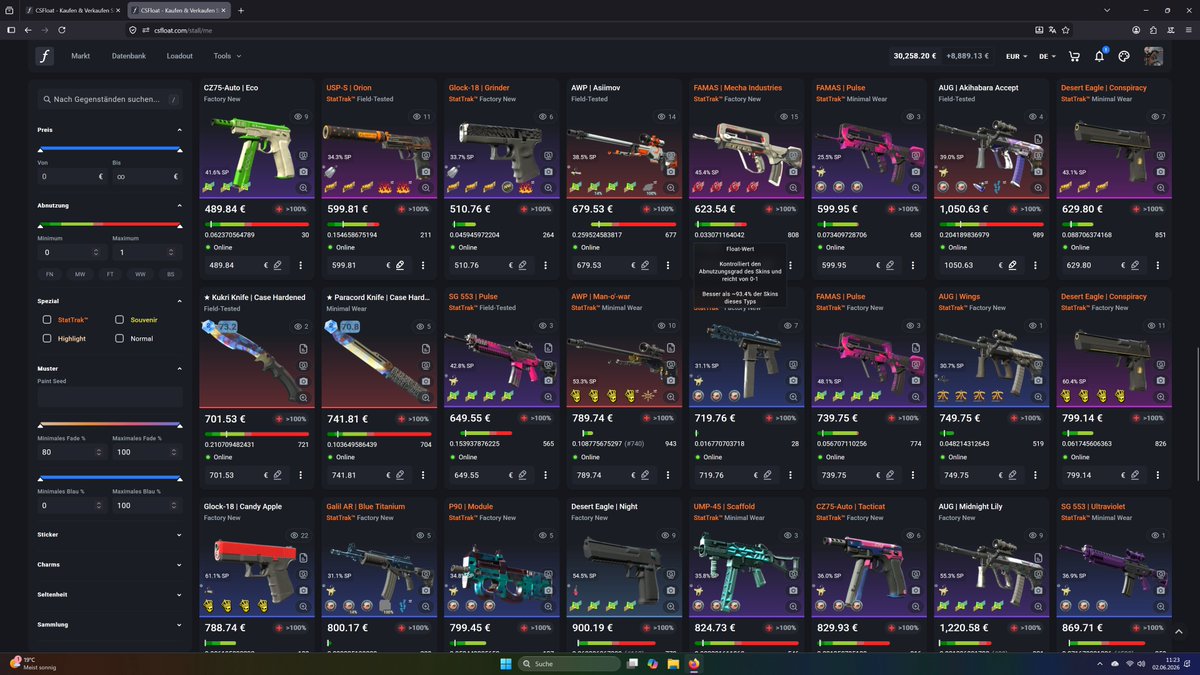Click edit price pencil on CZ75-Auto Eco
1200x675 pixels.
pyautogui.click(x=277, y=265)
